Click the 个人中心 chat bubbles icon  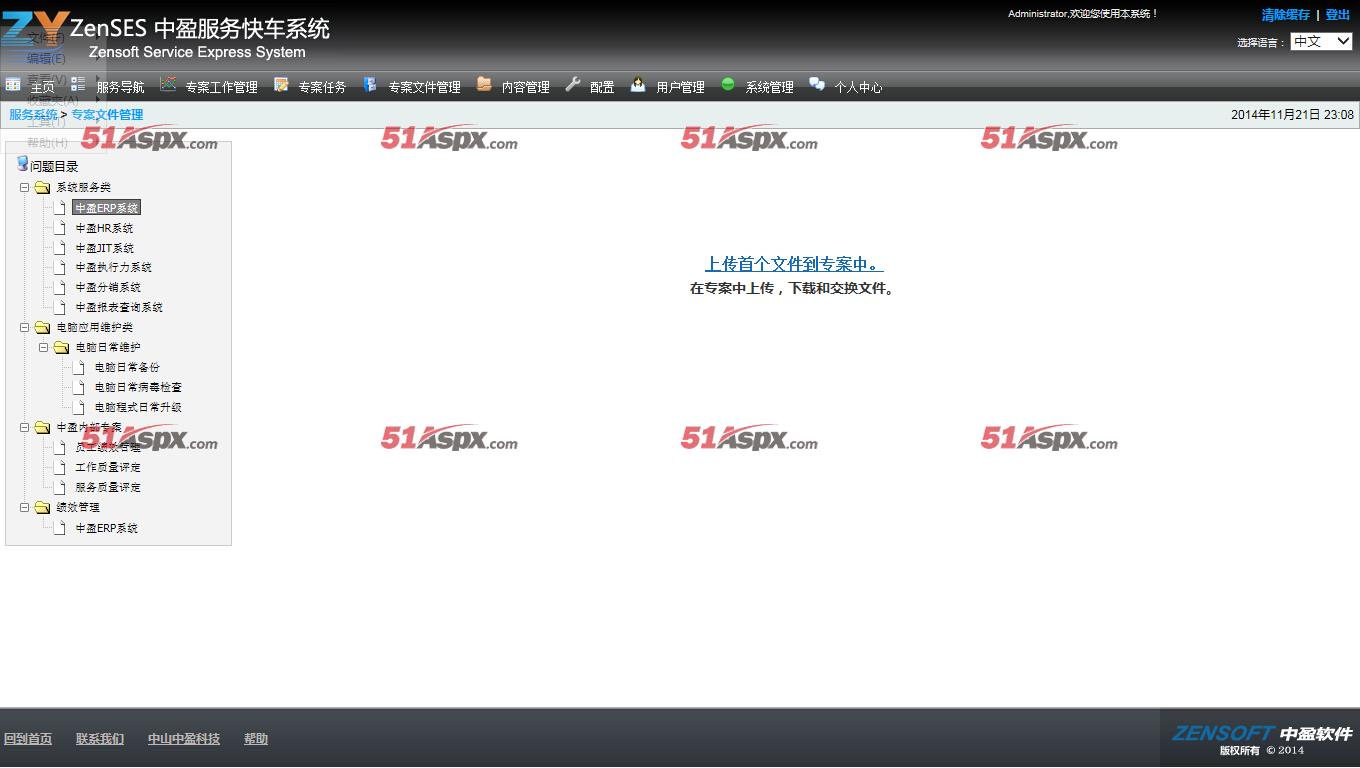point(817,84)
